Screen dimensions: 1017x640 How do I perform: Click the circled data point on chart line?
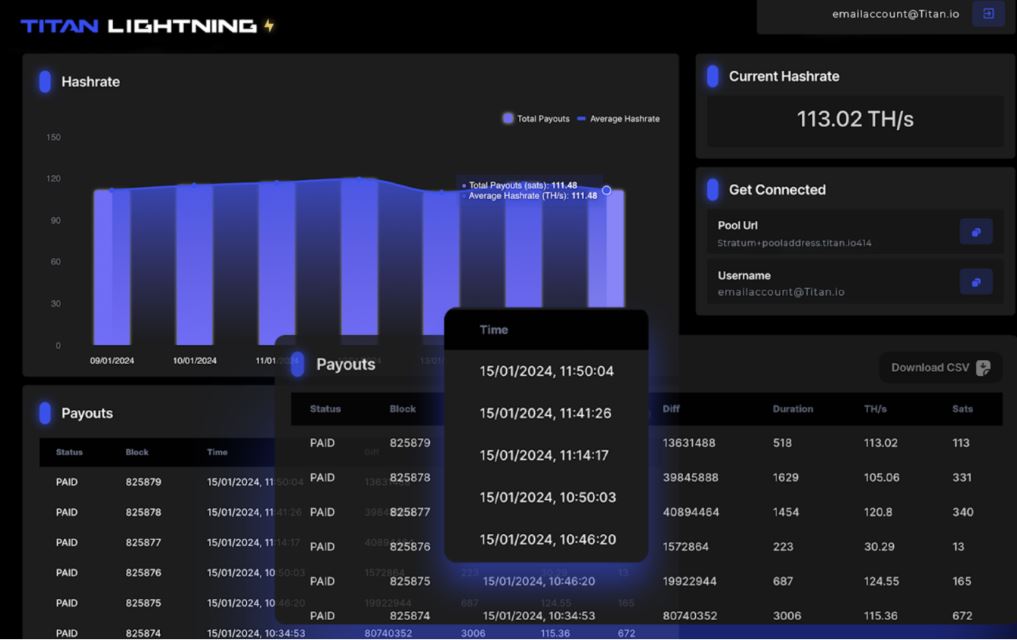click(x=606, y=191)
